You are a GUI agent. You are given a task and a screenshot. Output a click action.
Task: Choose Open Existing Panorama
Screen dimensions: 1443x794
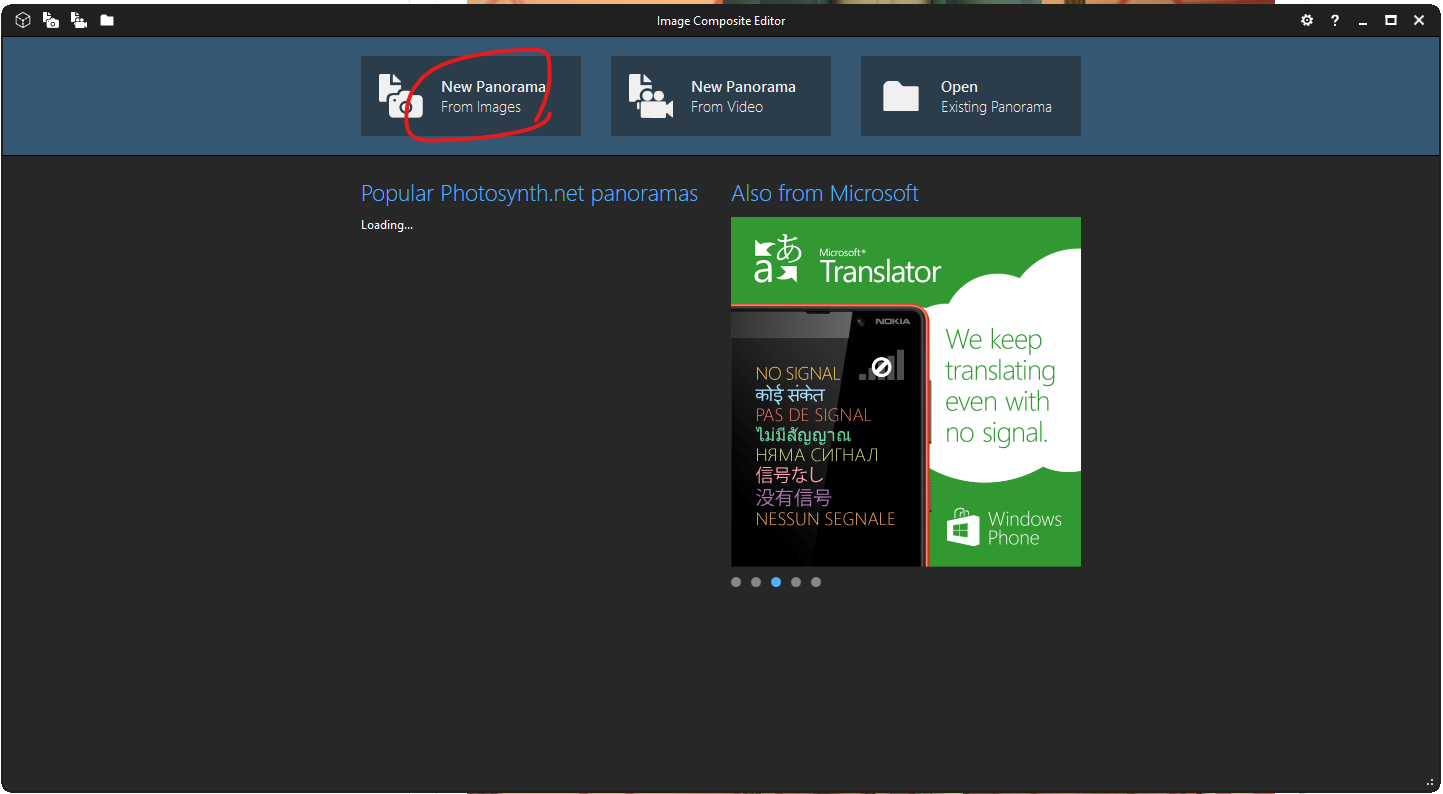point(971,96)
